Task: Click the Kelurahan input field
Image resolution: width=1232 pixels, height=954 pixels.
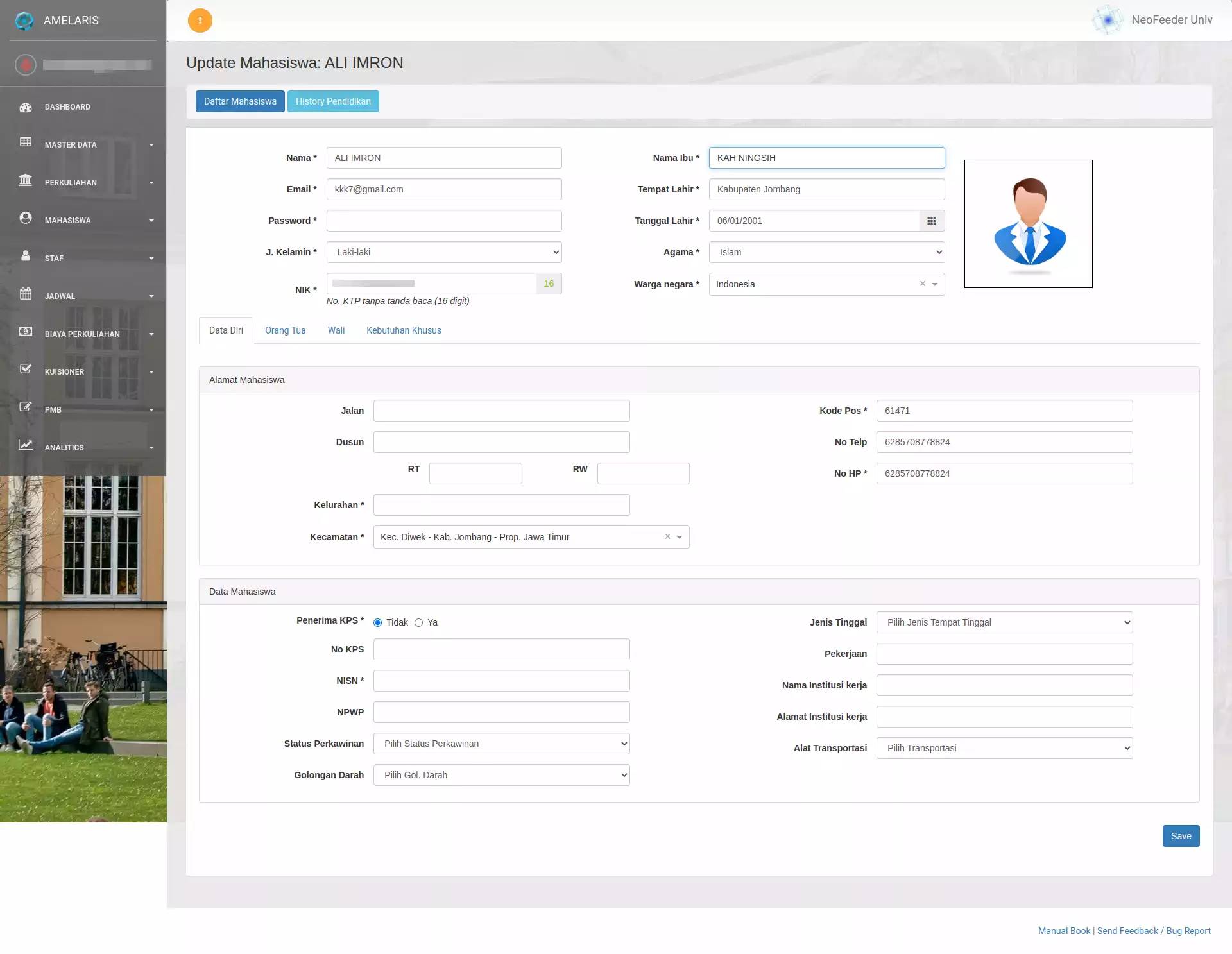Action: (501, 505)
